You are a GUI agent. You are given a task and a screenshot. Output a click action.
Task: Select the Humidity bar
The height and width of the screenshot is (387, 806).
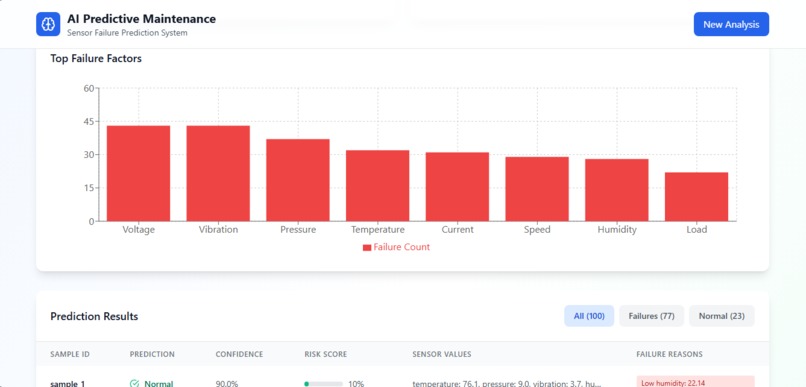pos(616,190)
